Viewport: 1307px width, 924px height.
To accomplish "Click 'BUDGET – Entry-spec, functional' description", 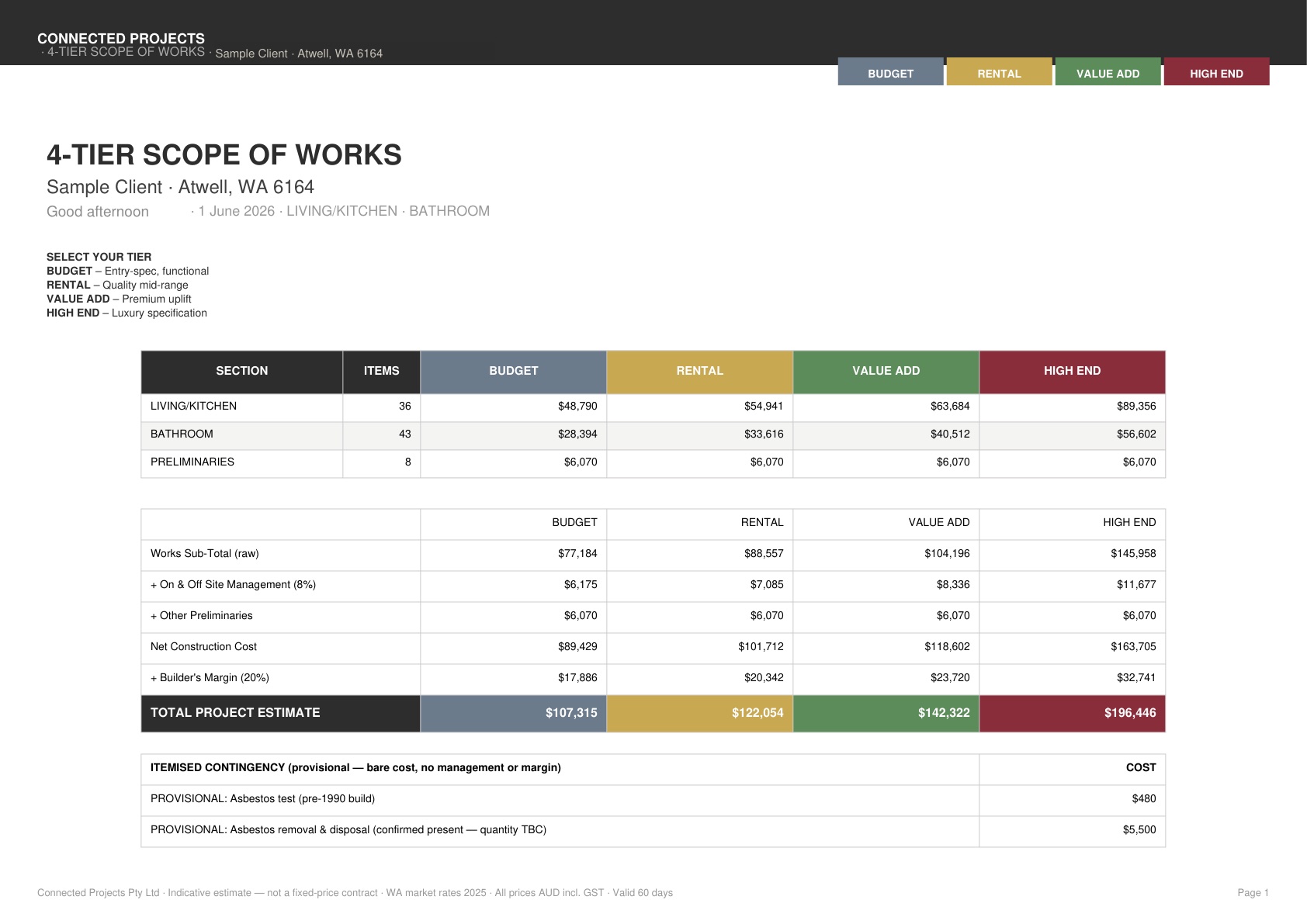I will (x=127, y=271).
